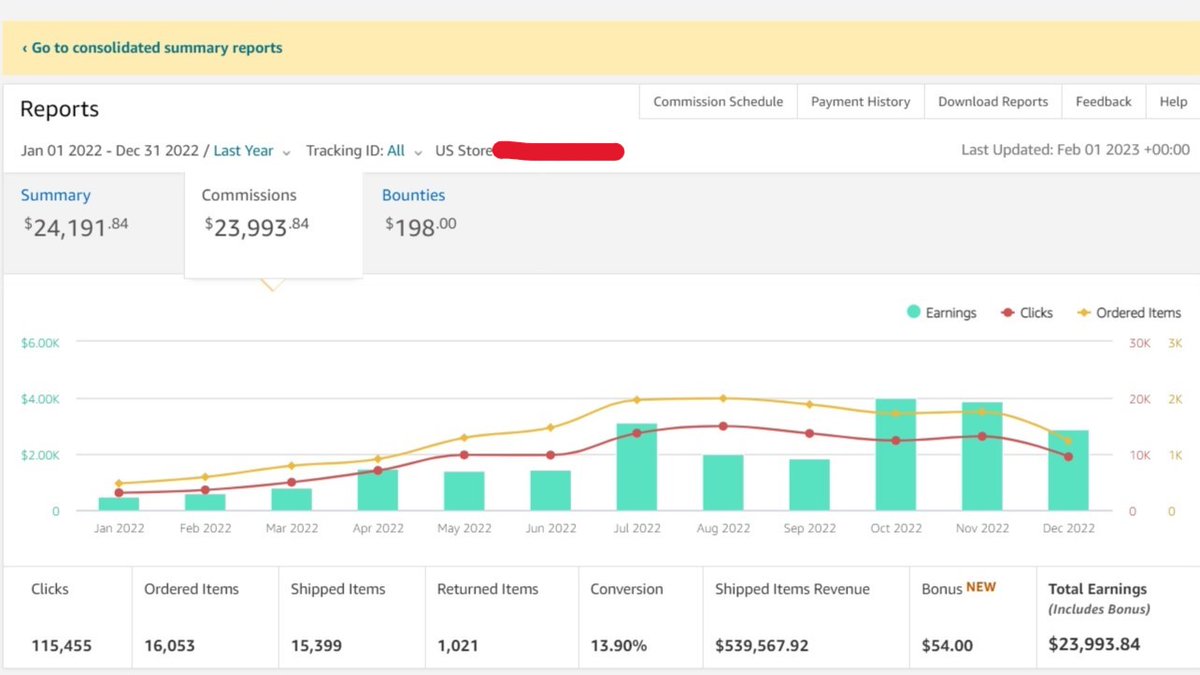The height and width of the screenshot is (675, 1200).
Task: Click the Bonus value $54.00
Action: pyautogui.click(x=947, y=646)
